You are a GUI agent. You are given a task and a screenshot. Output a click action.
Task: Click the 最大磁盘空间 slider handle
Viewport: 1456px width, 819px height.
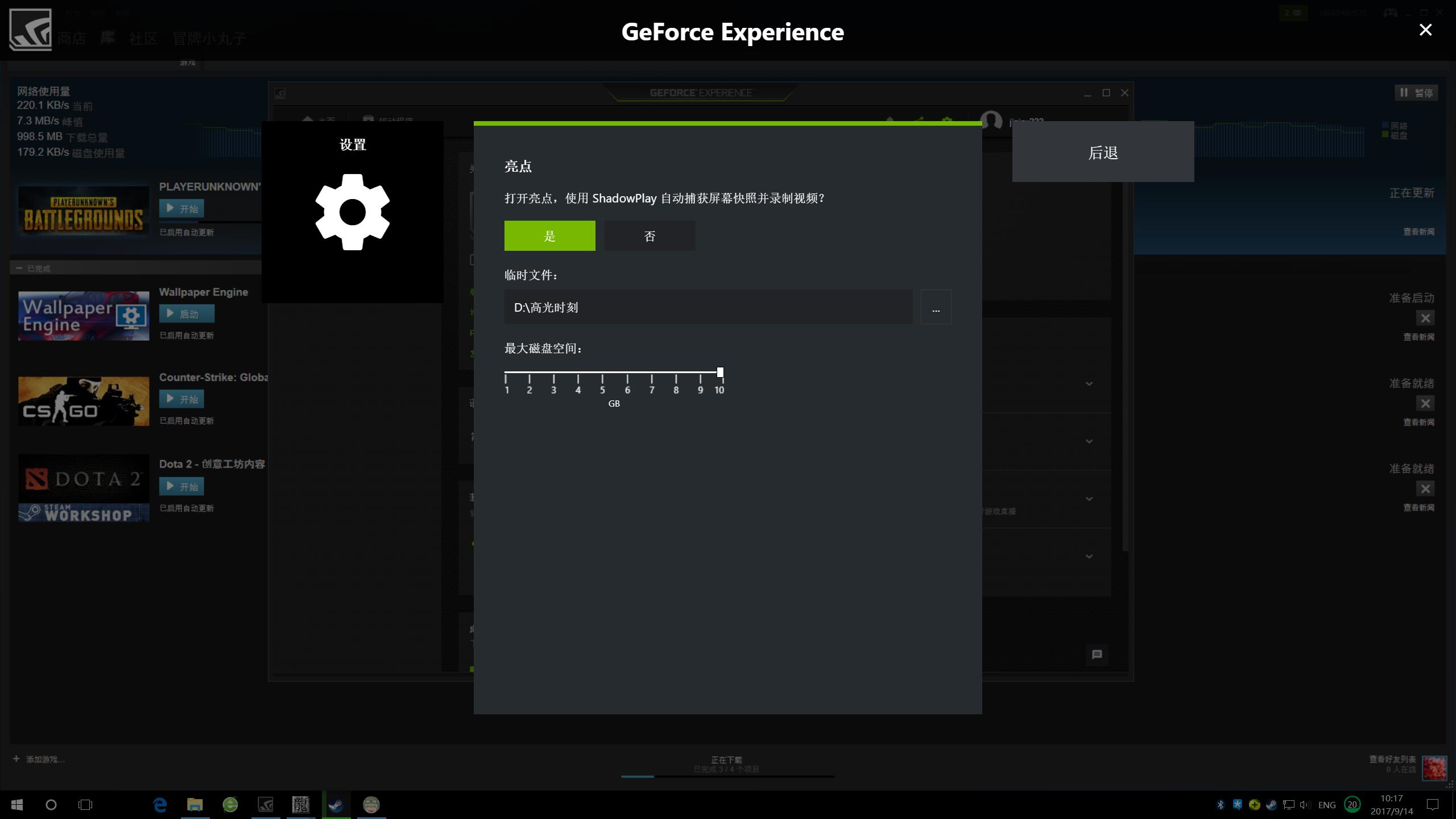point(720,373)
